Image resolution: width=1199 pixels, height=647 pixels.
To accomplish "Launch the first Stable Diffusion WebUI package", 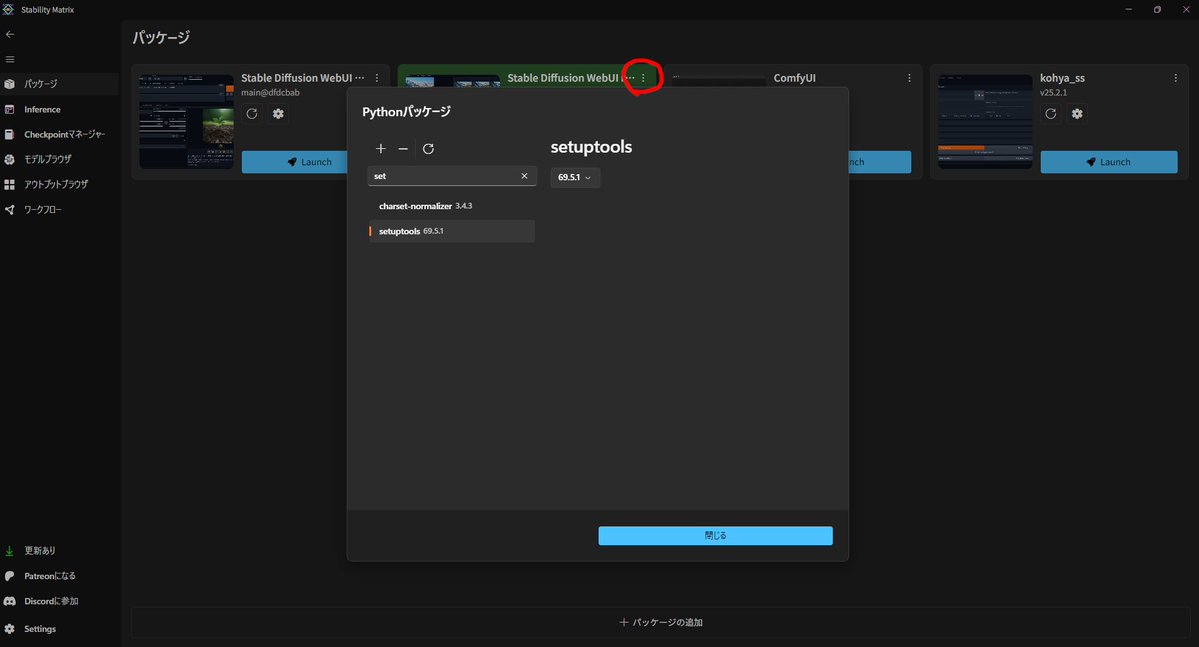I will point(294,162).
